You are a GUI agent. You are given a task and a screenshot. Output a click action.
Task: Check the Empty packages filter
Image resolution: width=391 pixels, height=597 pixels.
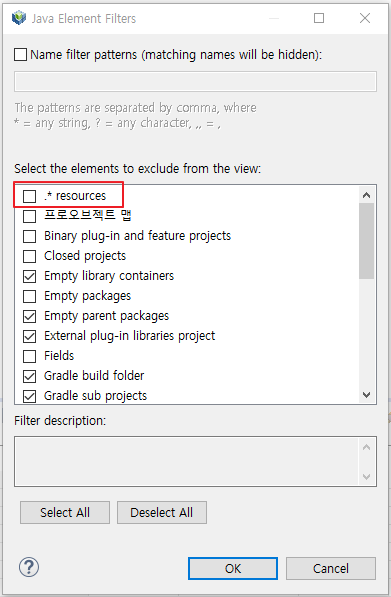pyautogui.click(x=29, y=296)
